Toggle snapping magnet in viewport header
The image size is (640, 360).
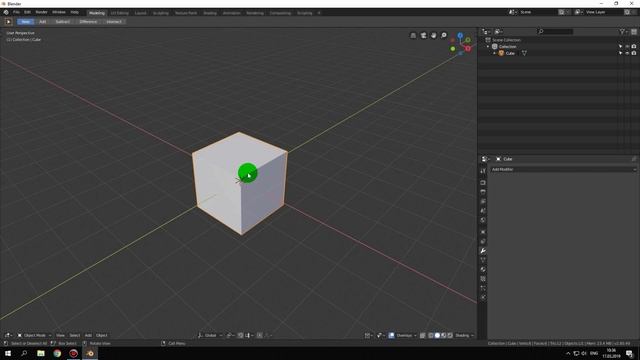[240, 336]
